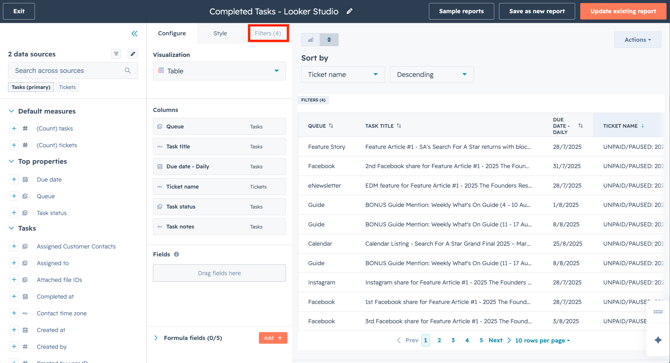The height and width of the screenshot is (363, 670).
Task: Click the FILTERS (4) tag
Action: tap(313, 100)
